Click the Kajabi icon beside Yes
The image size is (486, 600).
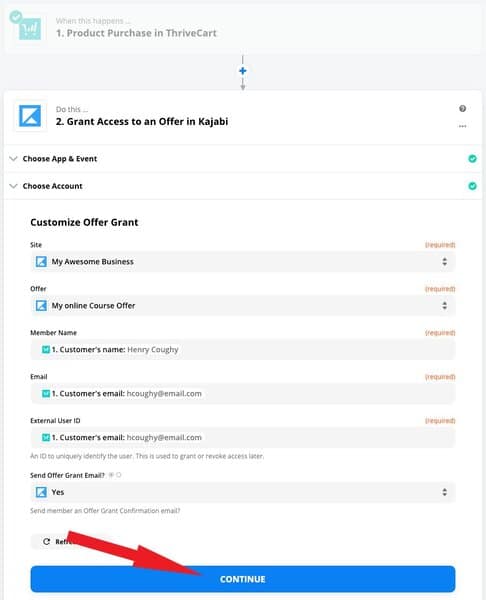41,492
